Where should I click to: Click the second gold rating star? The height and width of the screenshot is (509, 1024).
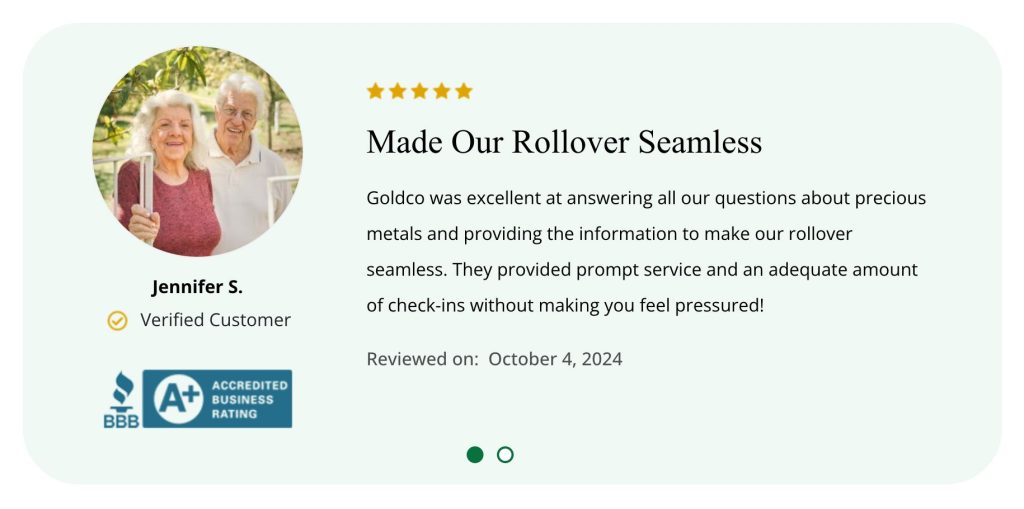pos(398,91)
